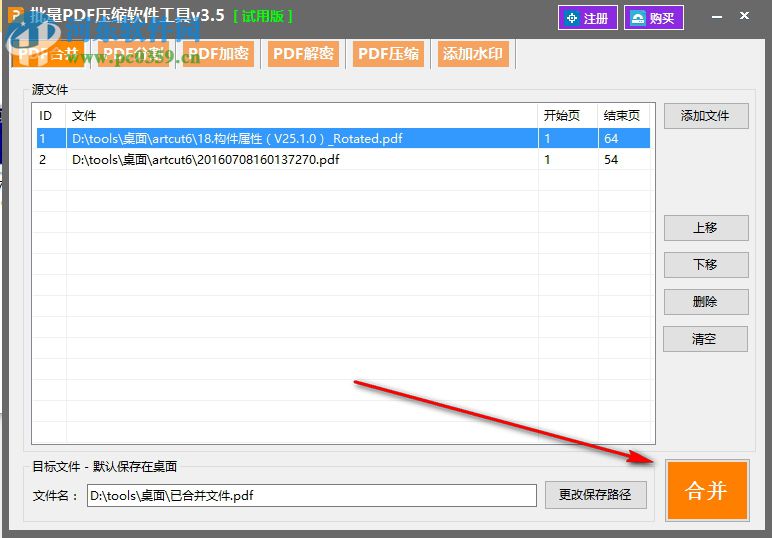Move file up with 上移

click(x=706, y=227)
